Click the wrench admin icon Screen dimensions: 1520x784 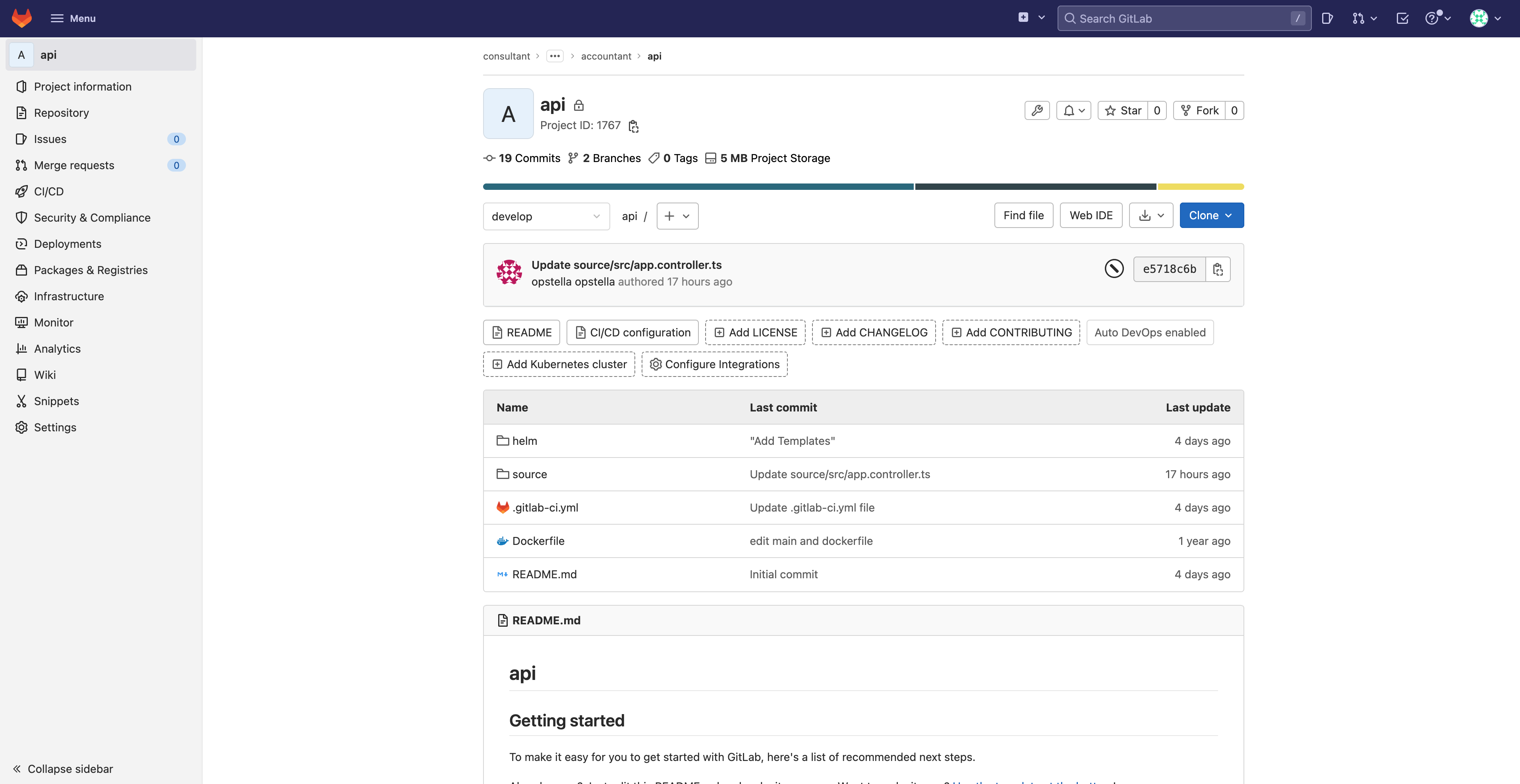1037,110
